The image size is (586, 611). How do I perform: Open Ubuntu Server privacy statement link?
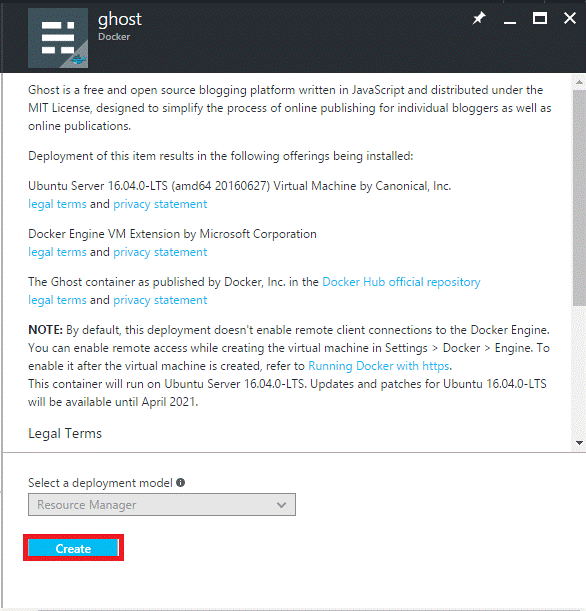tap(160, 204)
